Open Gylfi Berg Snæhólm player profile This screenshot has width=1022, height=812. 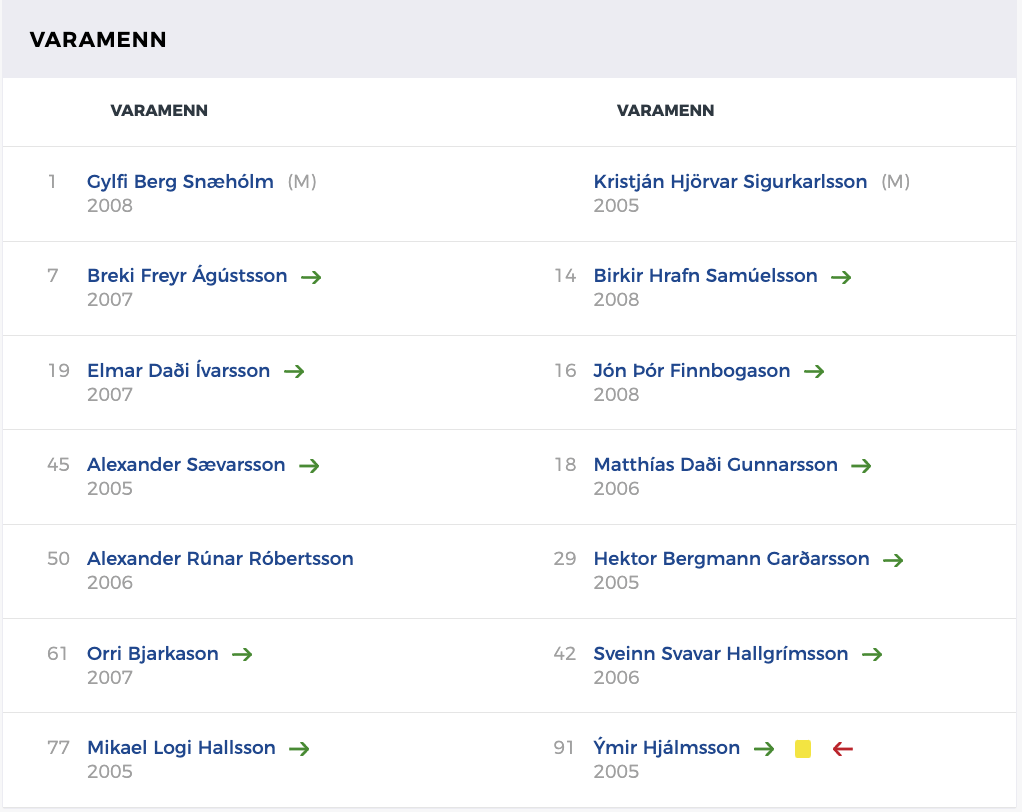pyautogui.click(x=180, y=182)
